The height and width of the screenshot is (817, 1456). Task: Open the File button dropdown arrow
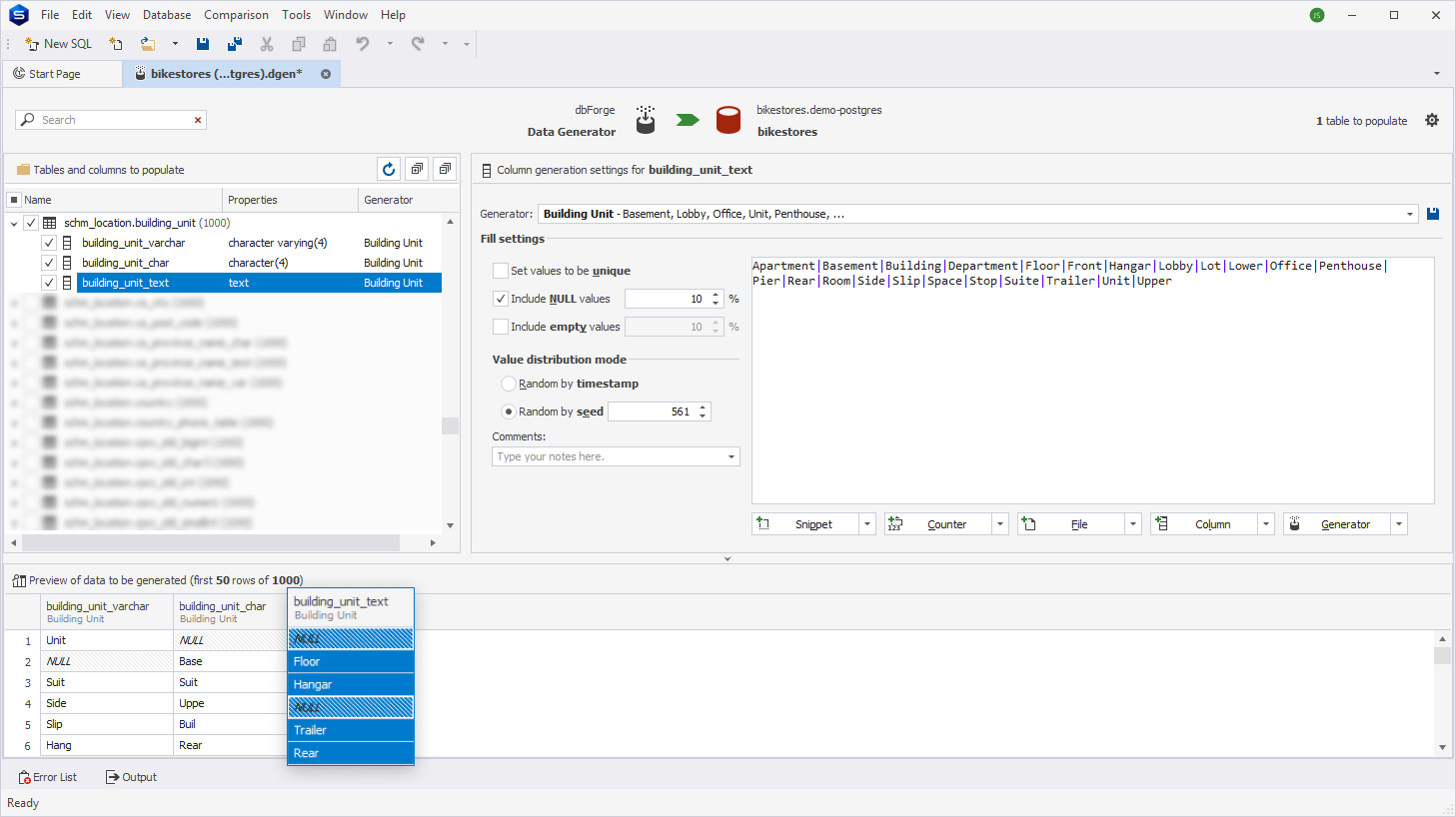[1133, 524]
